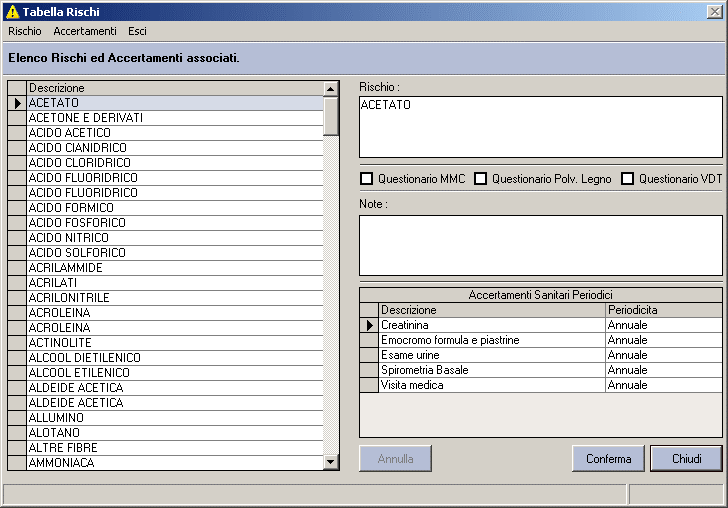Screen dimensions: 728x508
Task: Click the Periodicita column header
Action: 663,310
